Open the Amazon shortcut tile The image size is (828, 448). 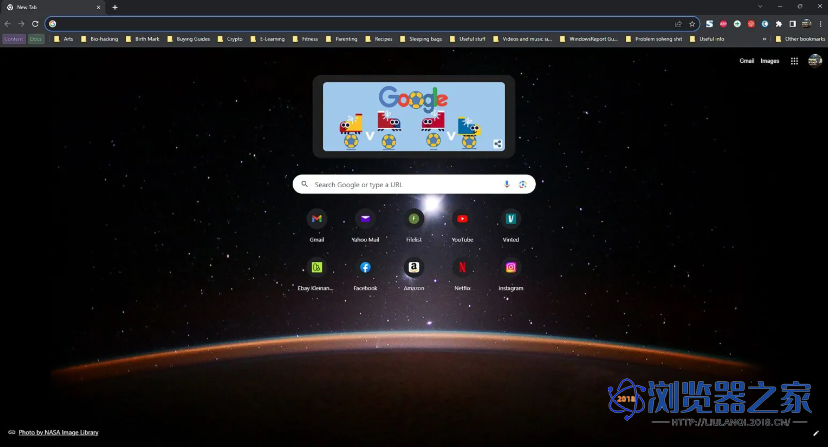pos(414,274)
